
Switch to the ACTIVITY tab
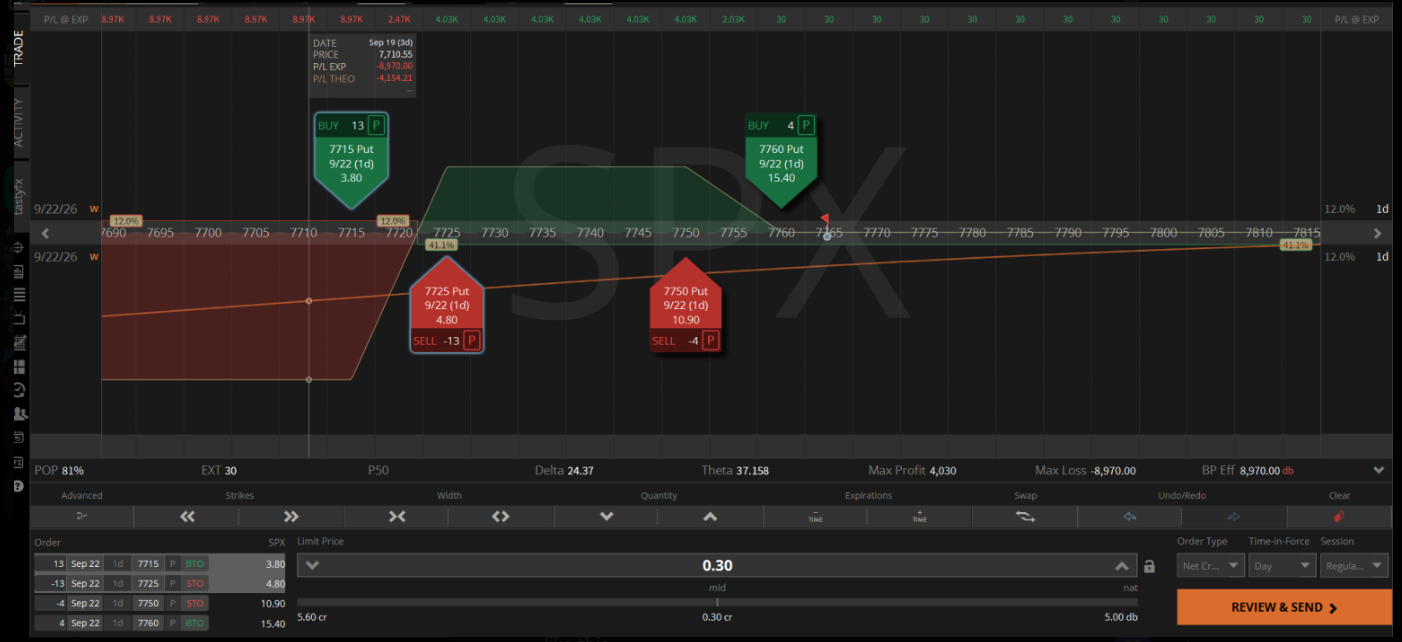click(18, 122)
